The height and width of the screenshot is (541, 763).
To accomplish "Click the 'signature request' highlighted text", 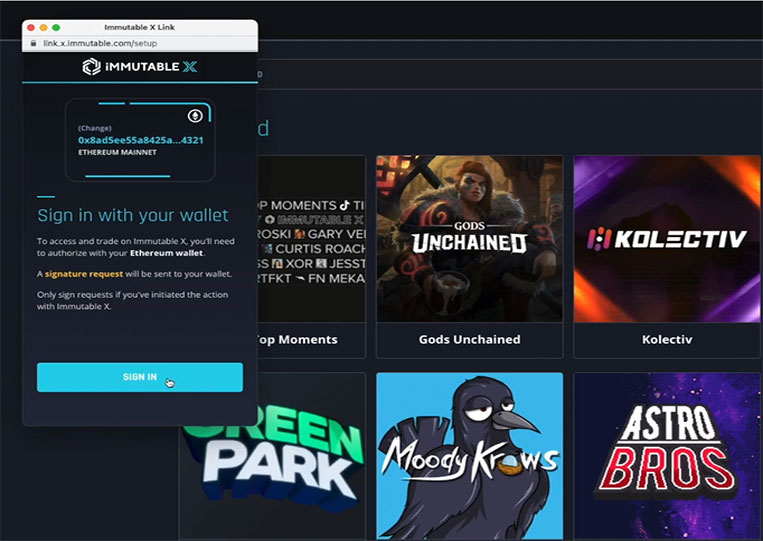I will pyautogui.click(x=84, y=274).
